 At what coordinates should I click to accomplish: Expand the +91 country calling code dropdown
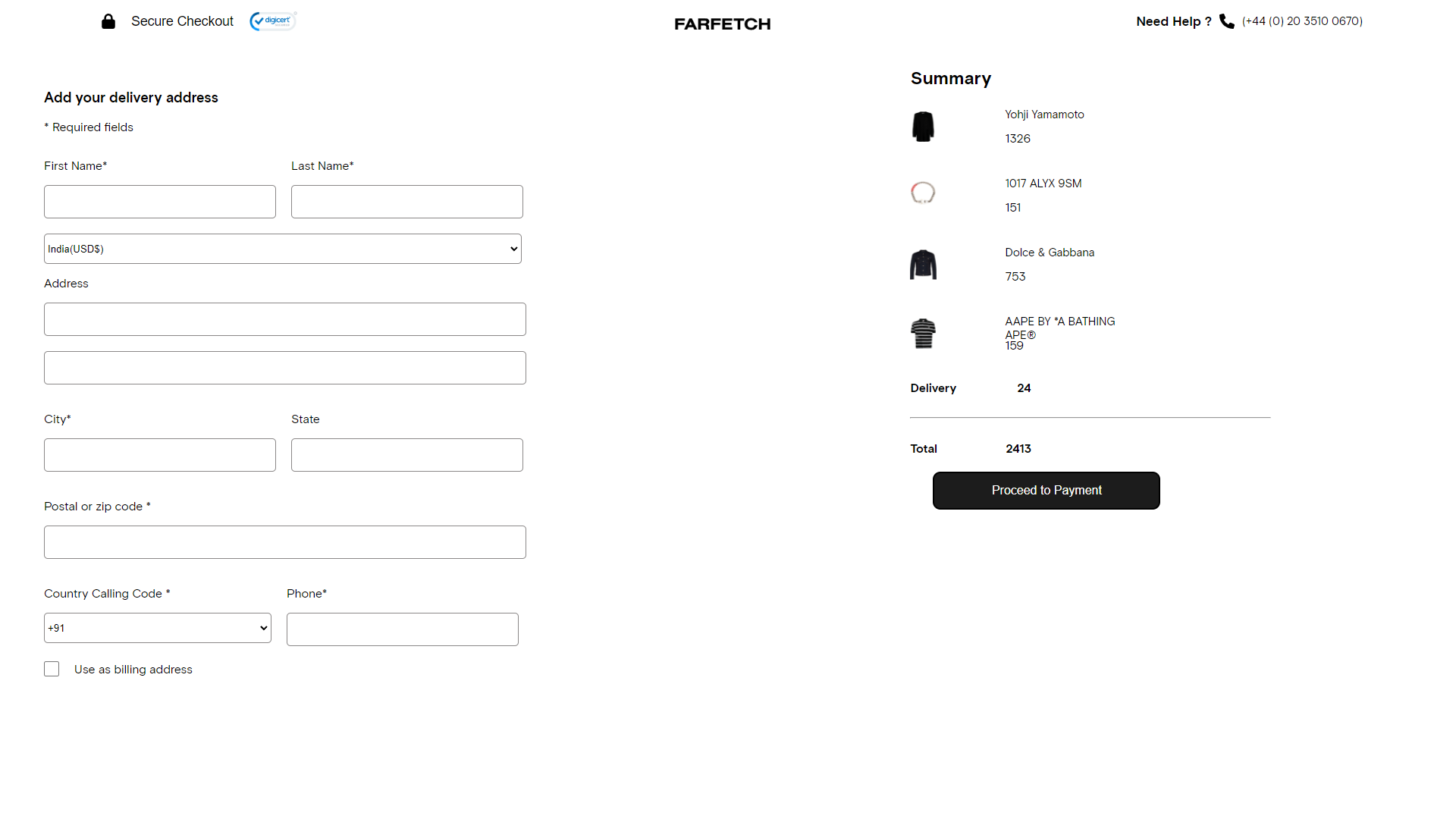tap(157, 627)
